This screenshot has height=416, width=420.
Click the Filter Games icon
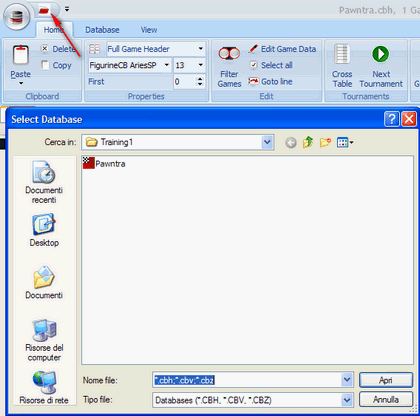coord(229,54)
